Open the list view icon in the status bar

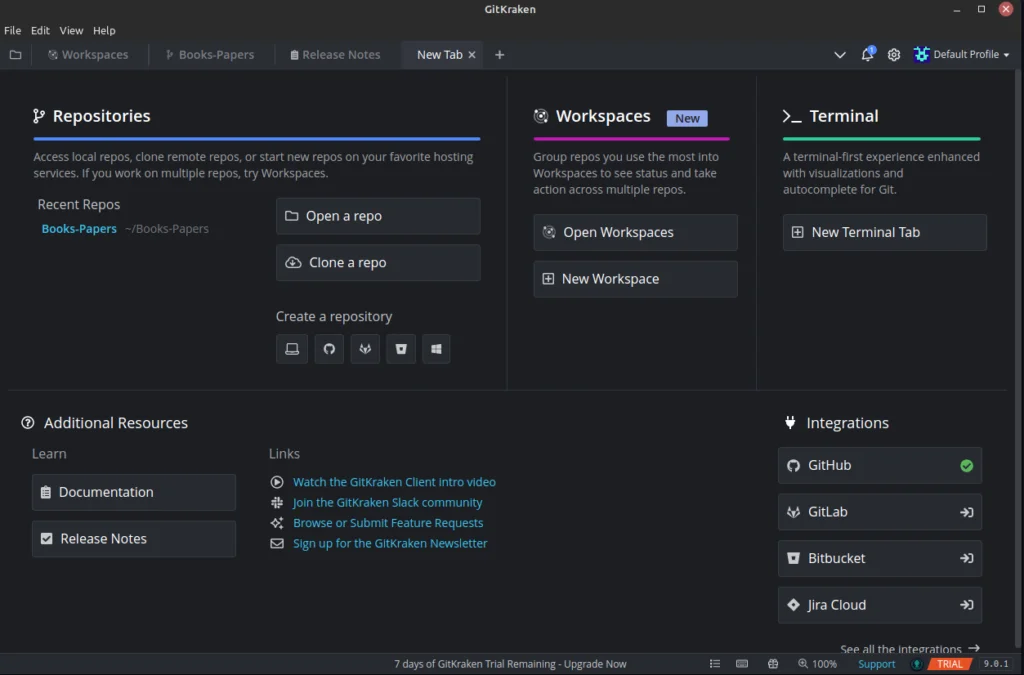(x=715, y=663)
